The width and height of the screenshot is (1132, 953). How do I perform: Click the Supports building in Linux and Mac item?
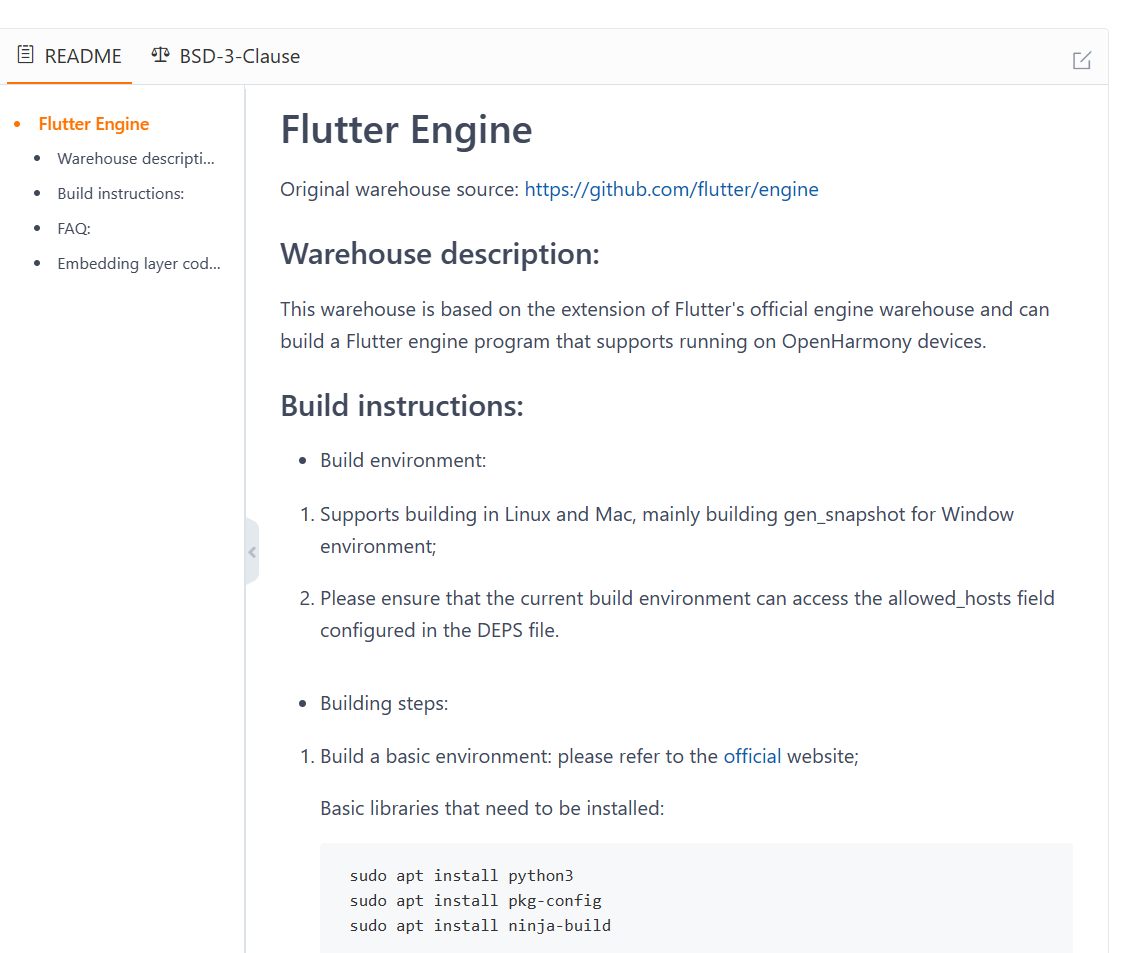coord(666,530)
